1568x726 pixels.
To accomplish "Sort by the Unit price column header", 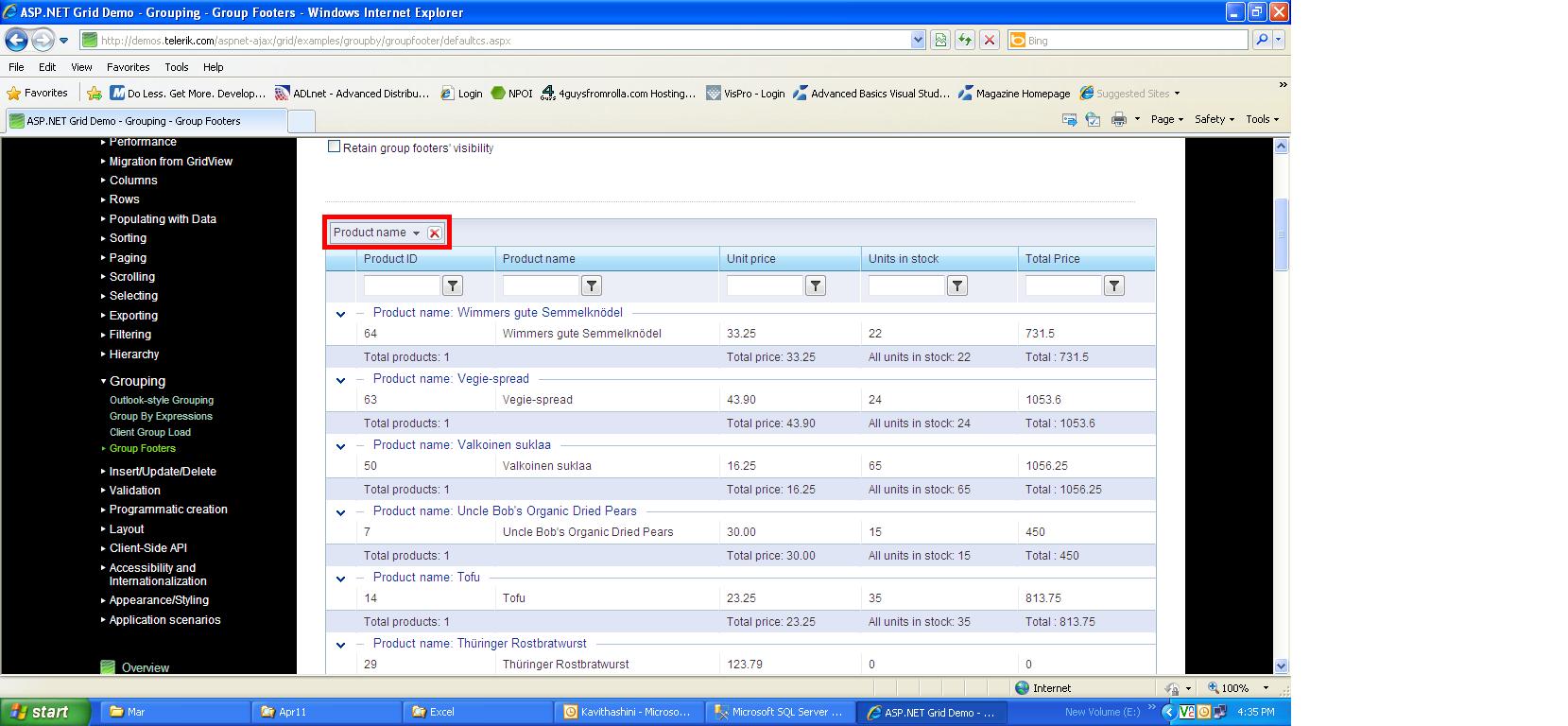I will (x=750, y=259).
